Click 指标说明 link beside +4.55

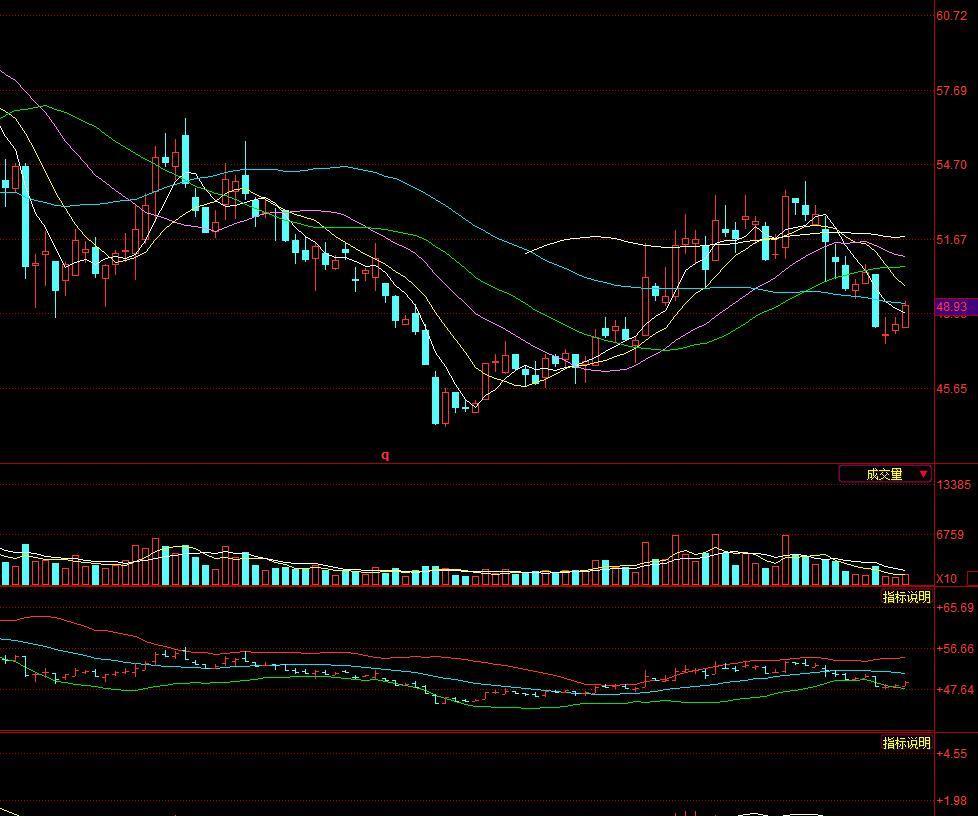click(x=906, y=743)
